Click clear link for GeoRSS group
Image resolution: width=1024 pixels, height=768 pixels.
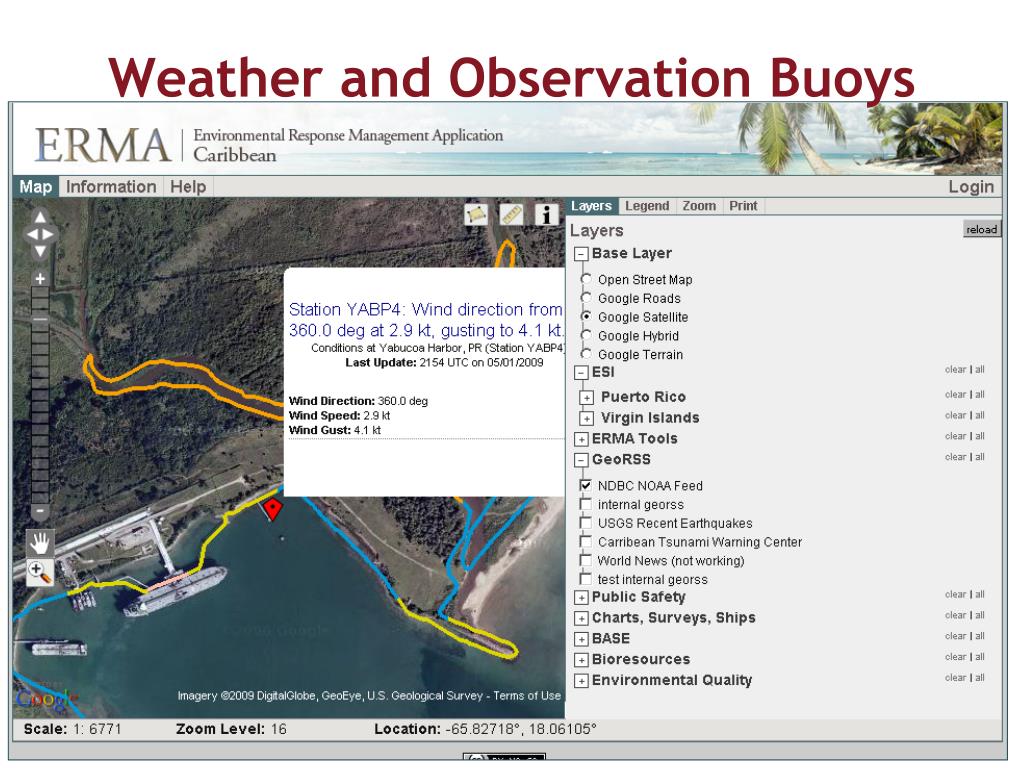click(x=955, y=457)
